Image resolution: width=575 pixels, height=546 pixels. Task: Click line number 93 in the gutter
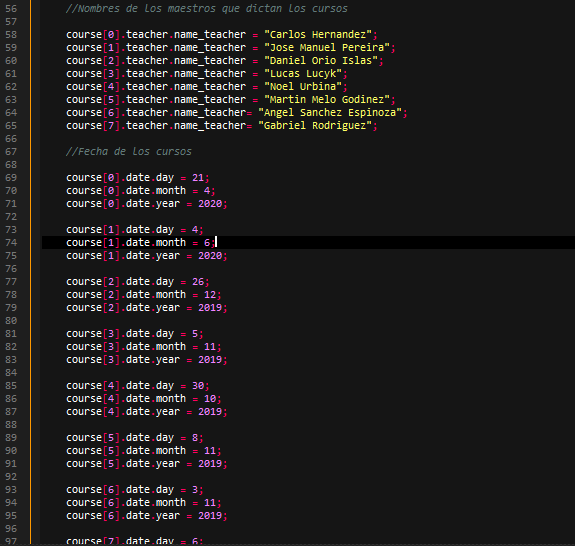click(x=11, y=490)
